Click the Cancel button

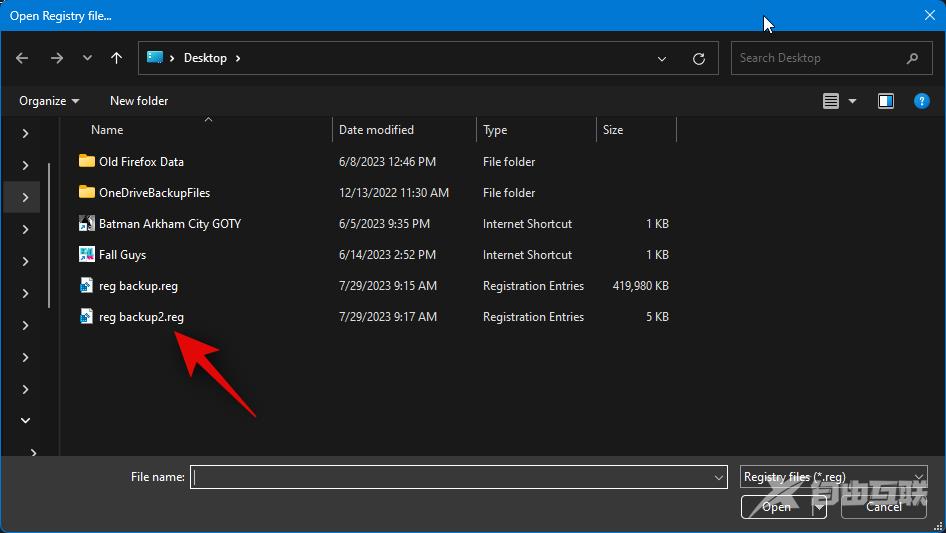tap(884, 507)
